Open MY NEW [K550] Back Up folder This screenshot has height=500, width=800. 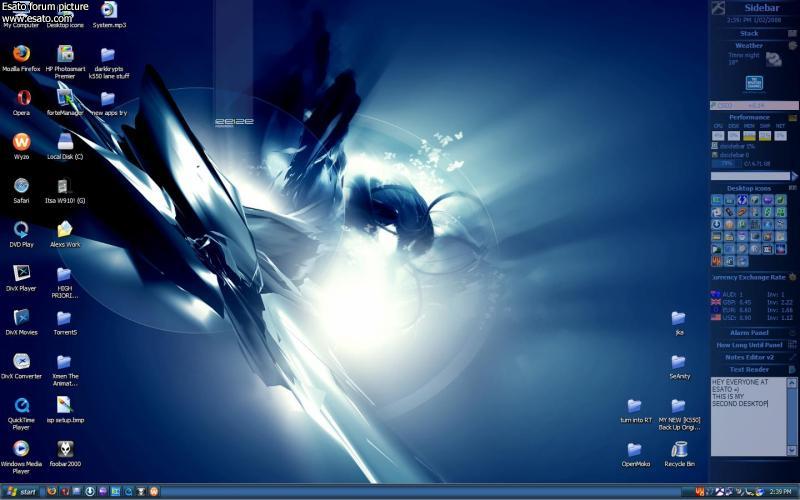coord(679,414)
